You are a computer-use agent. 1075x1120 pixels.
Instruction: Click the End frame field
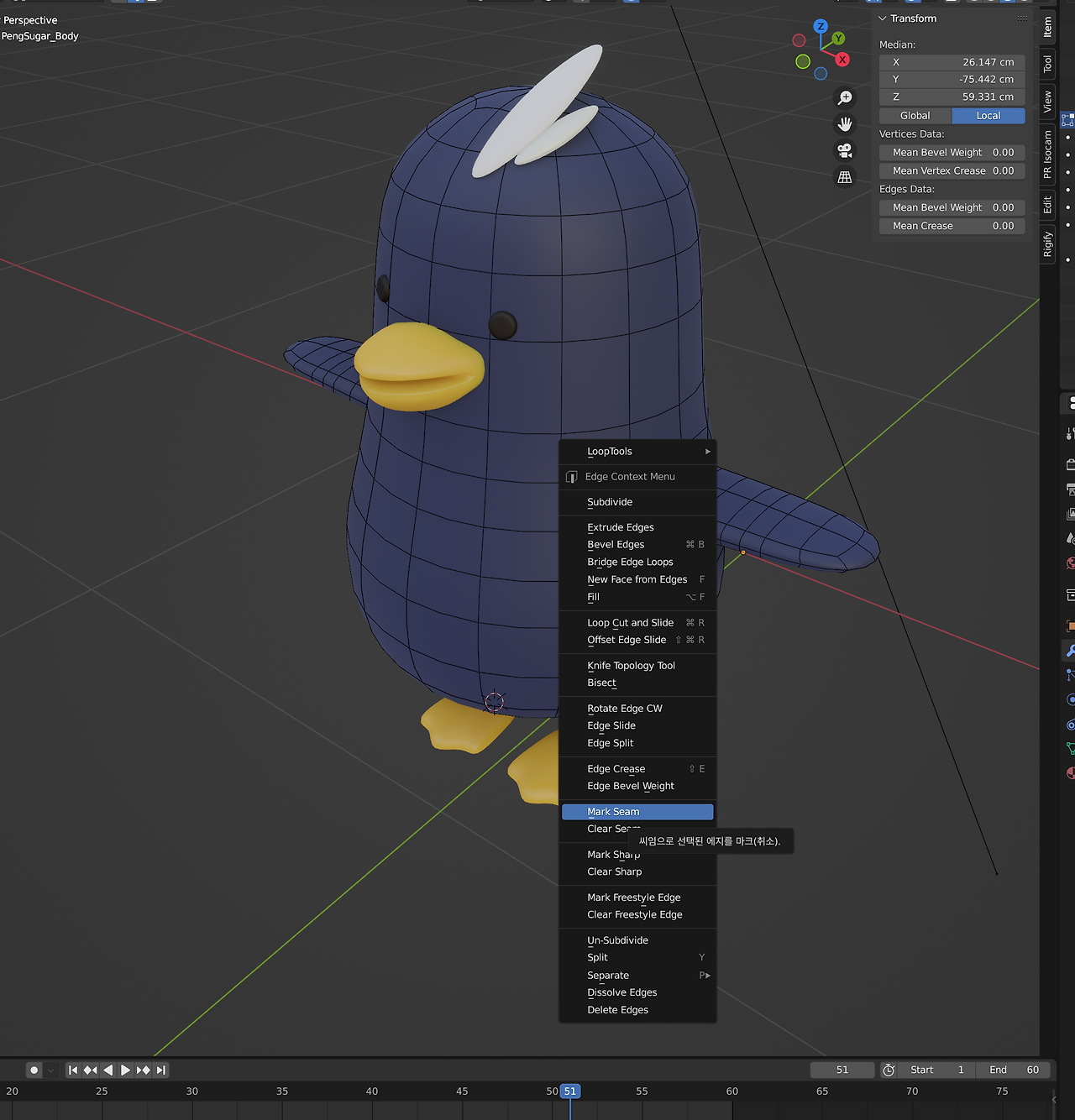1014,1070
